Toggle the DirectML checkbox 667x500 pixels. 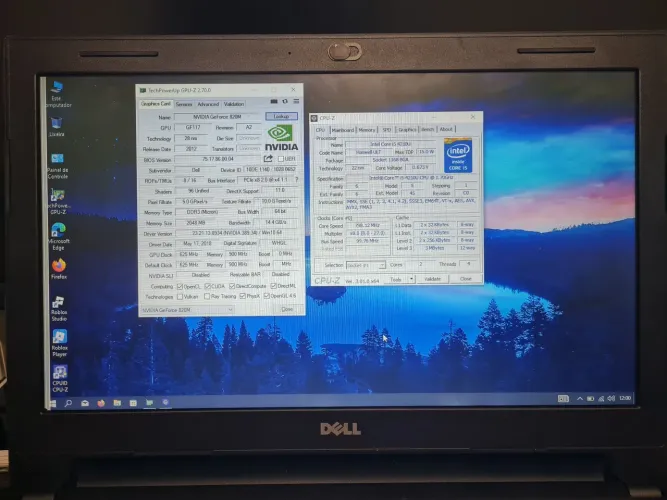[x=274, y=286]
